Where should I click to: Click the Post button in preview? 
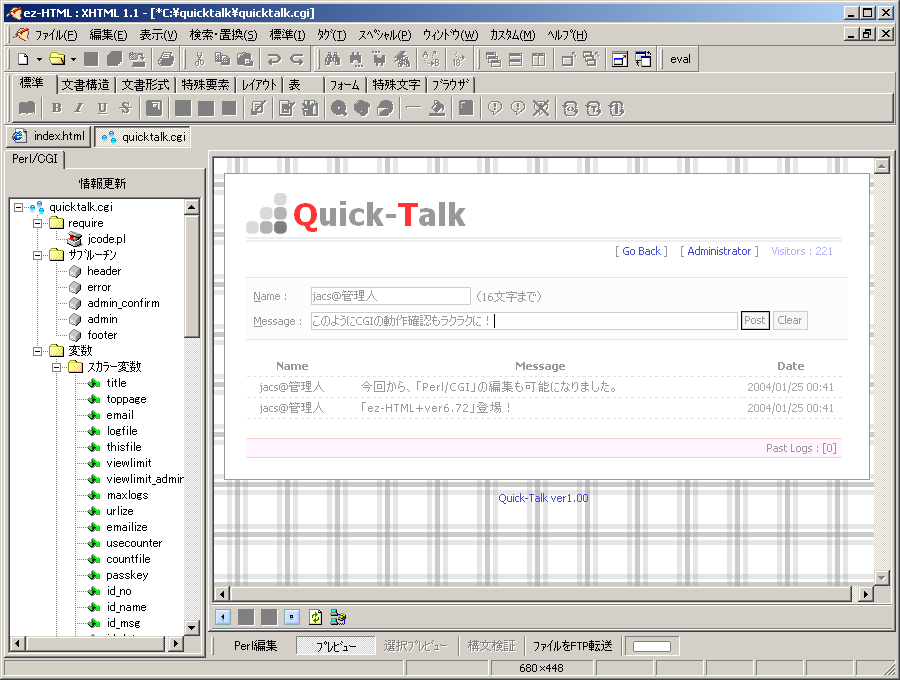[x=755, y=320]
